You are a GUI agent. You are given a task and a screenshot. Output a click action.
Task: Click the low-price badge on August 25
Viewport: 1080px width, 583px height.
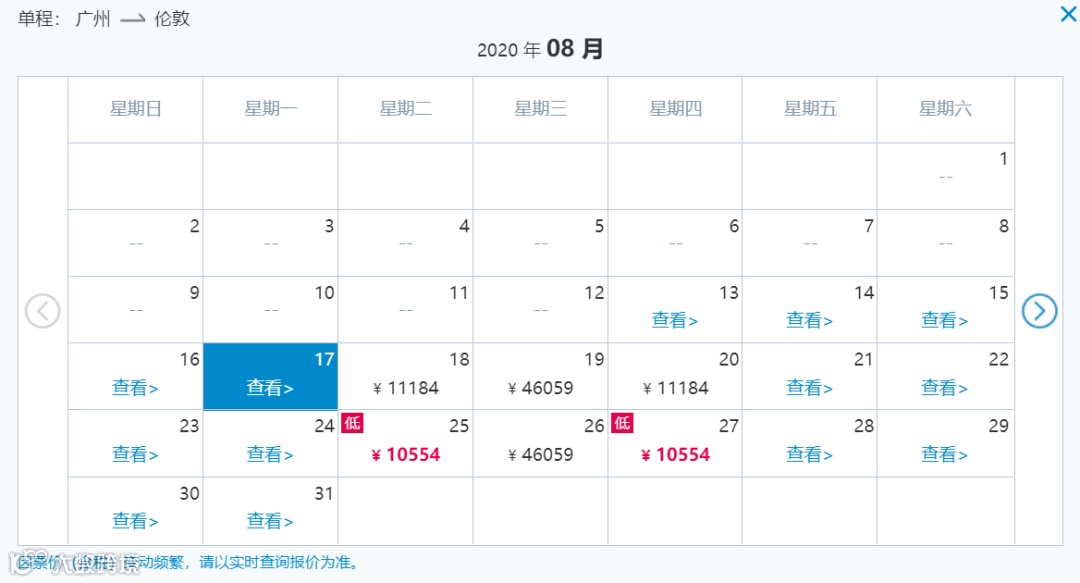pyautogui.click(x=353, y=423)
